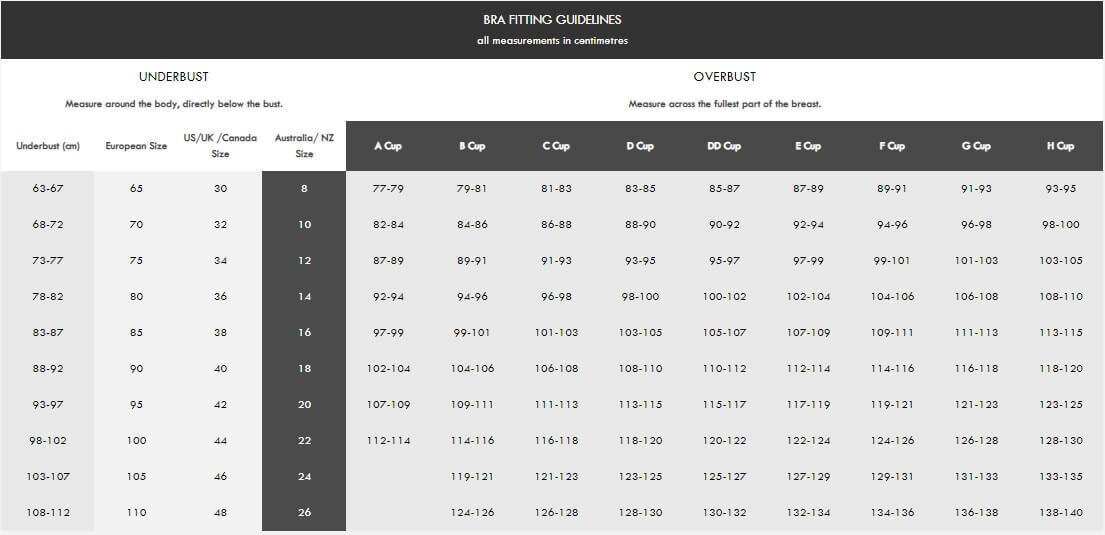The width and height of the screenshot is (1105, 535).
Task: Click underbust range 63-67 cell
Action: pyautogui.click(x=48, y=189)
